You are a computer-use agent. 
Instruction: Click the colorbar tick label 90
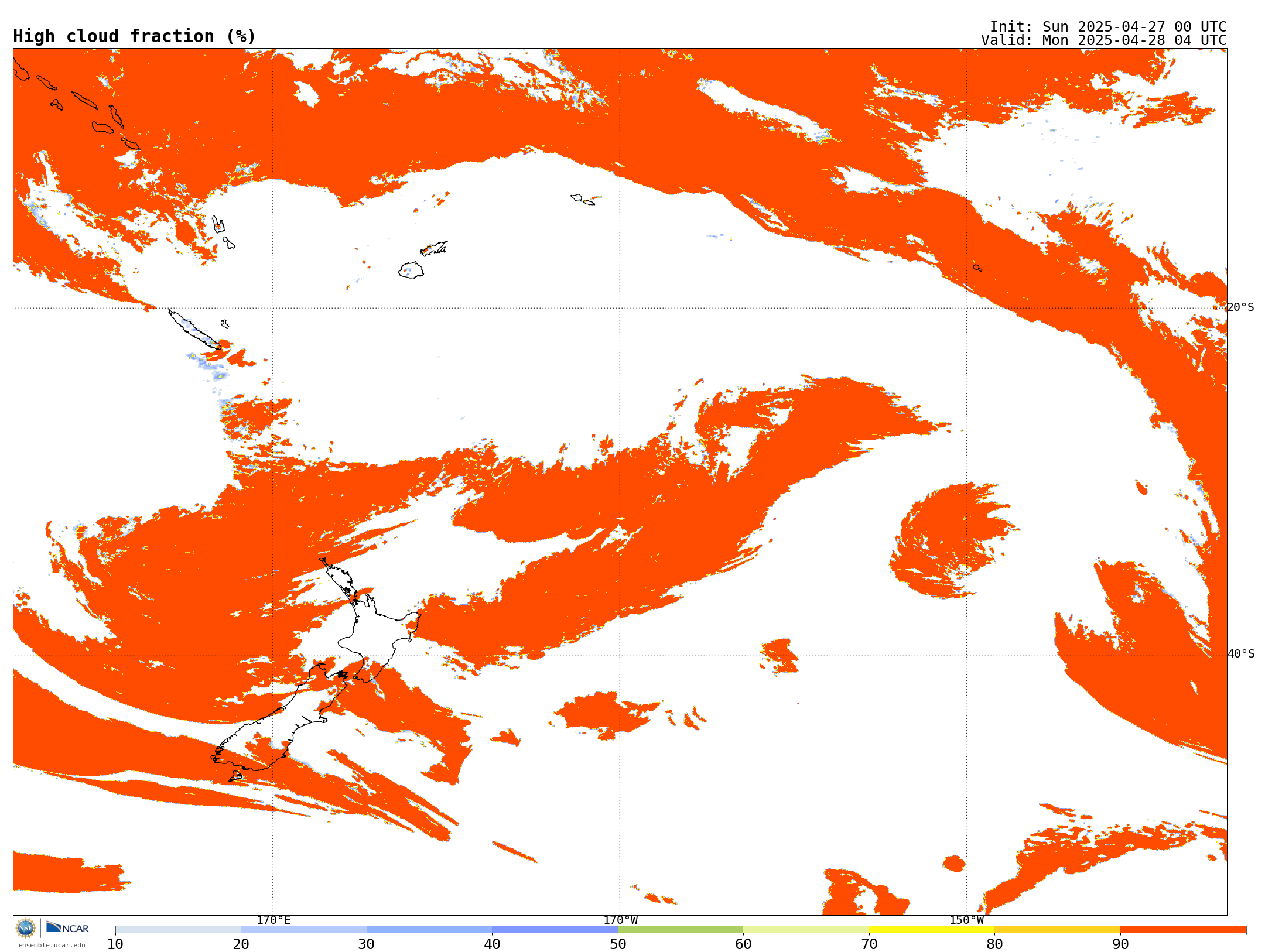coord(1120,944)
